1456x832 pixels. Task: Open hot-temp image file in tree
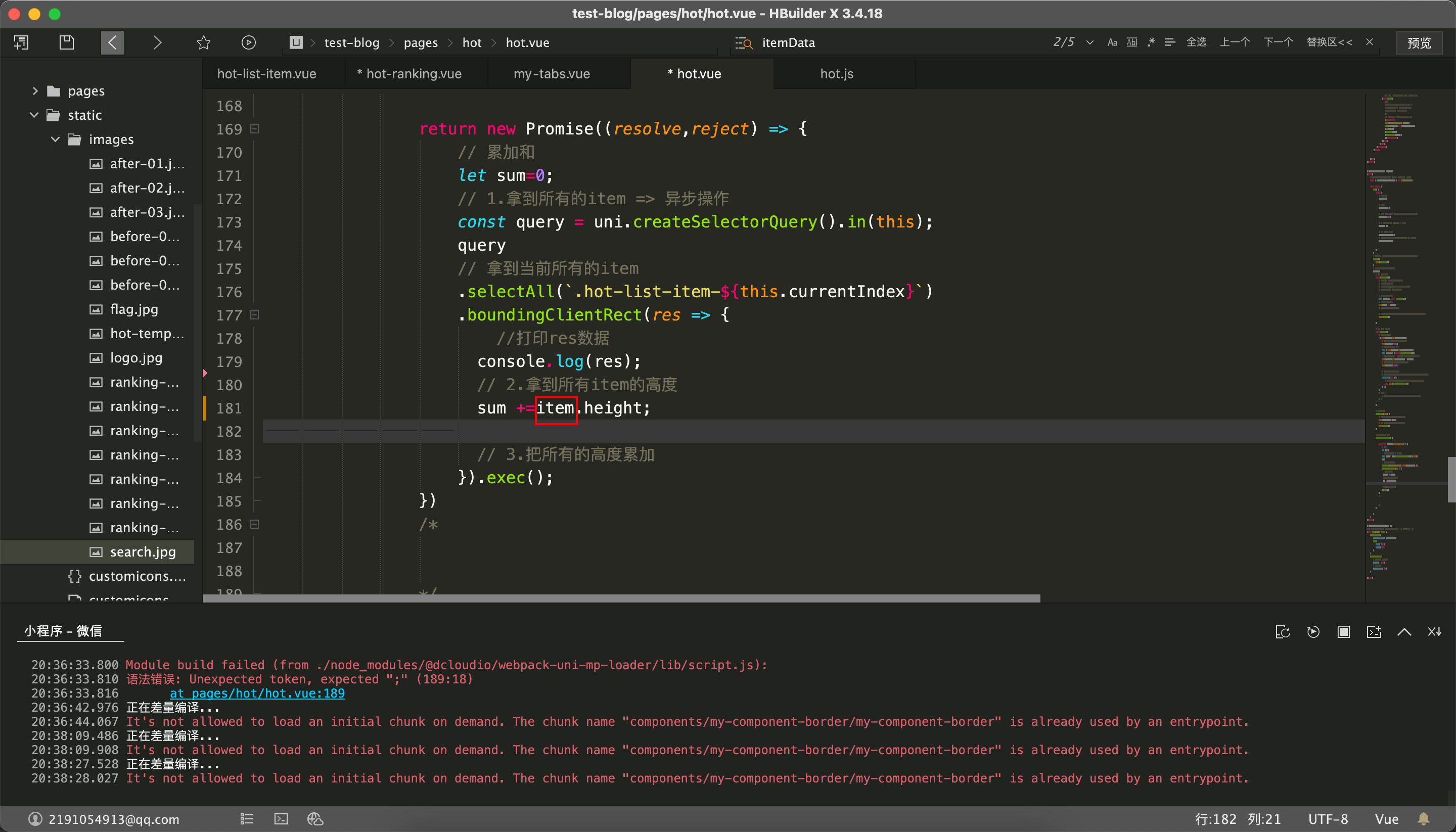[x=147, y=334]
